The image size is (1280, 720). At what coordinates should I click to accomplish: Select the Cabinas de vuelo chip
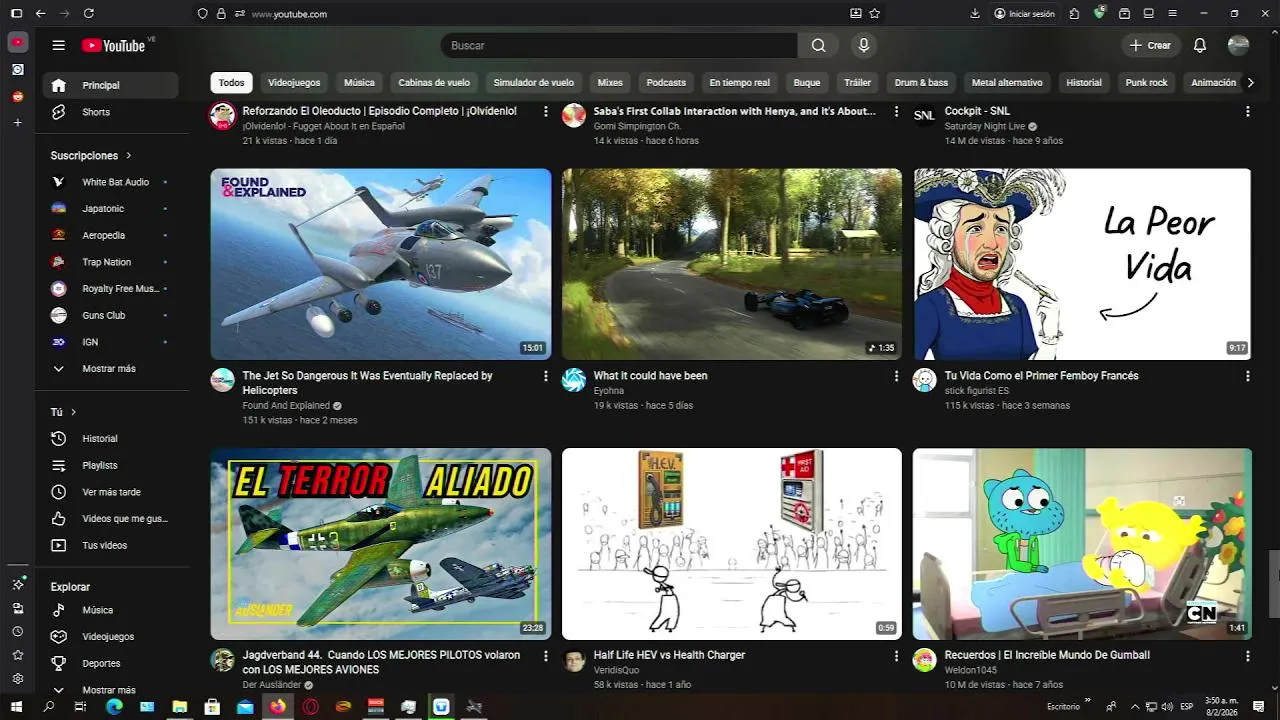point(434,83)
